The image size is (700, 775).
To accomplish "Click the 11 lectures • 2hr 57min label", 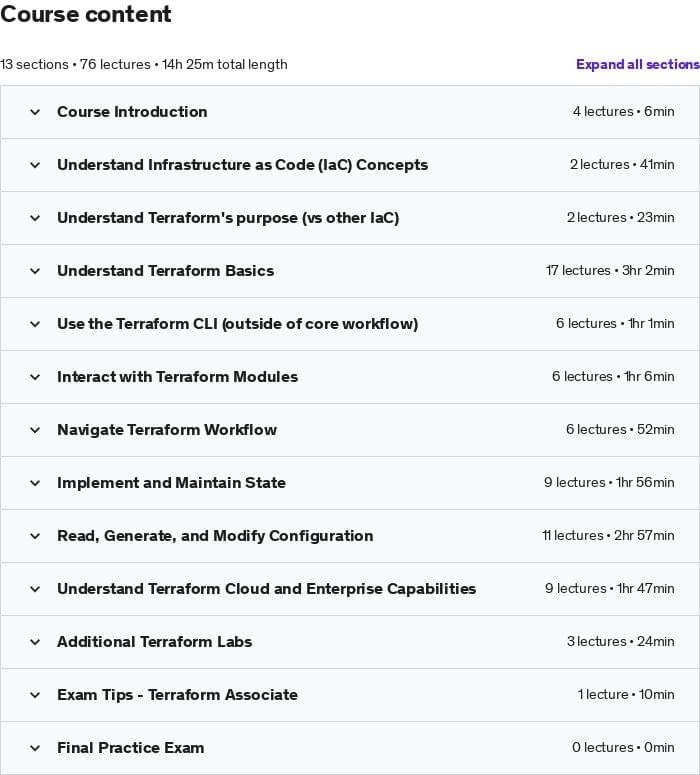I will [608, 536].
